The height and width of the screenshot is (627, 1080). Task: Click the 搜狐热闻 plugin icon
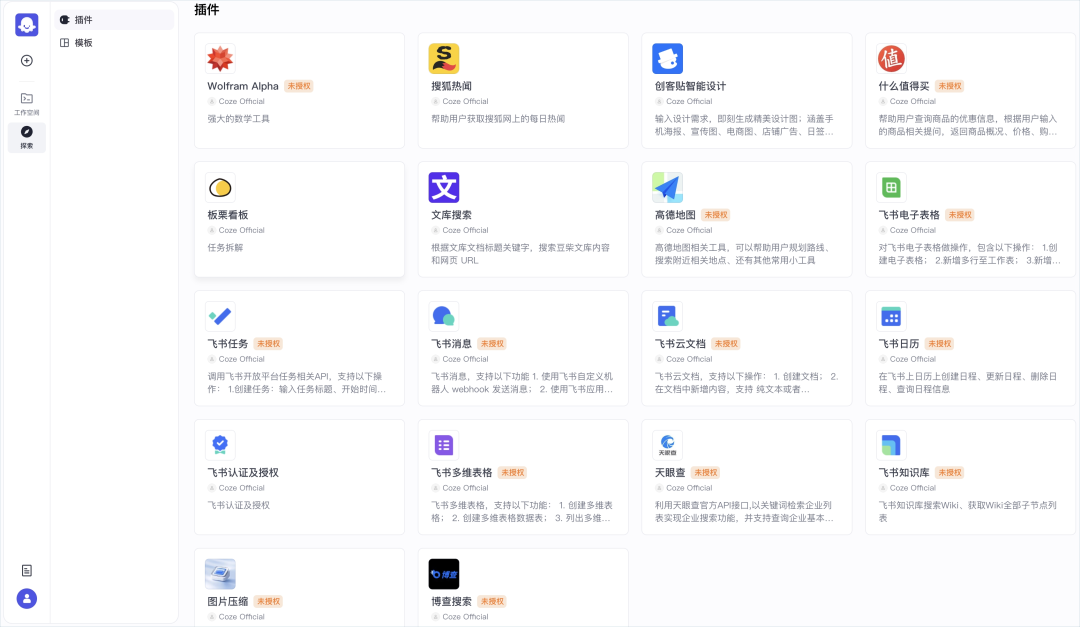pyautogui.click(x=444, y=58)
